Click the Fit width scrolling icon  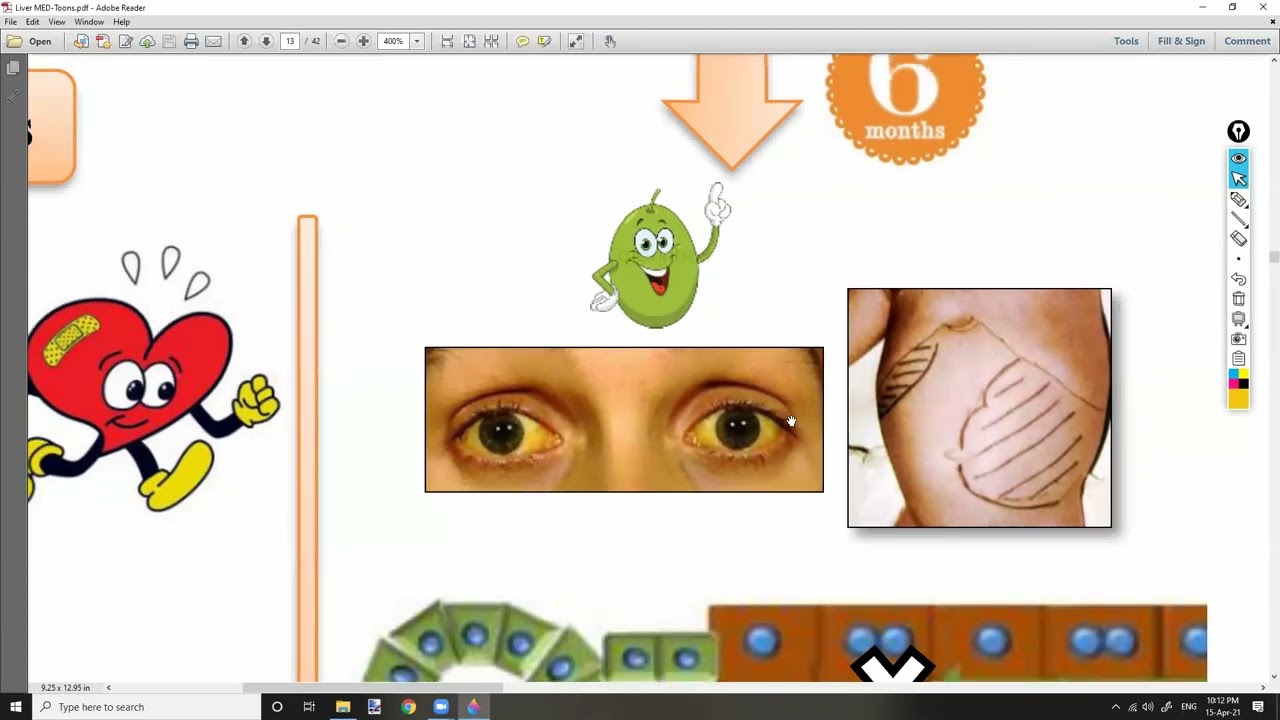[x=447, y=41]
